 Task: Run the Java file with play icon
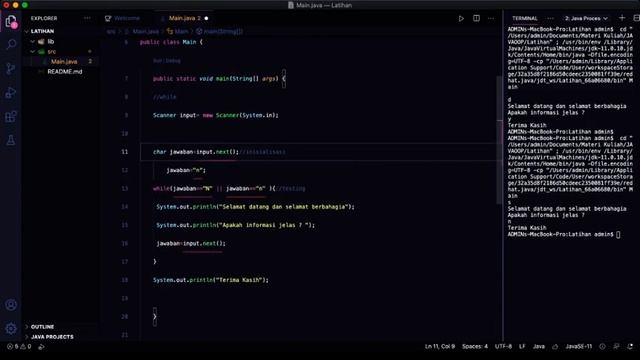(x=461, y=18)
